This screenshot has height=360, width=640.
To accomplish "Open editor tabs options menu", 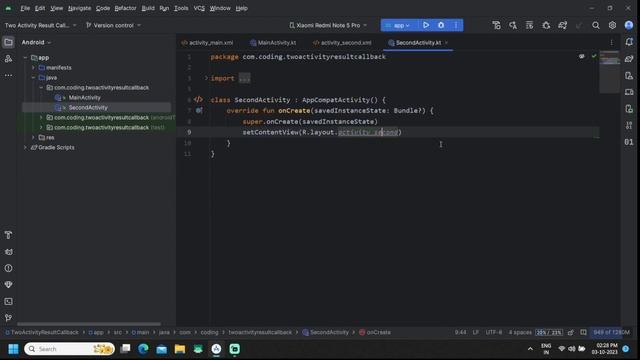I will pyautogui.click(x=611, y=42).
